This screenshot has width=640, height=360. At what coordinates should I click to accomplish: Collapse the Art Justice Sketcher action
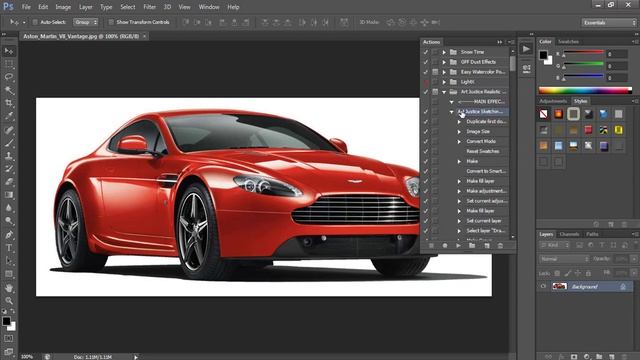click(x=452, y=111)
